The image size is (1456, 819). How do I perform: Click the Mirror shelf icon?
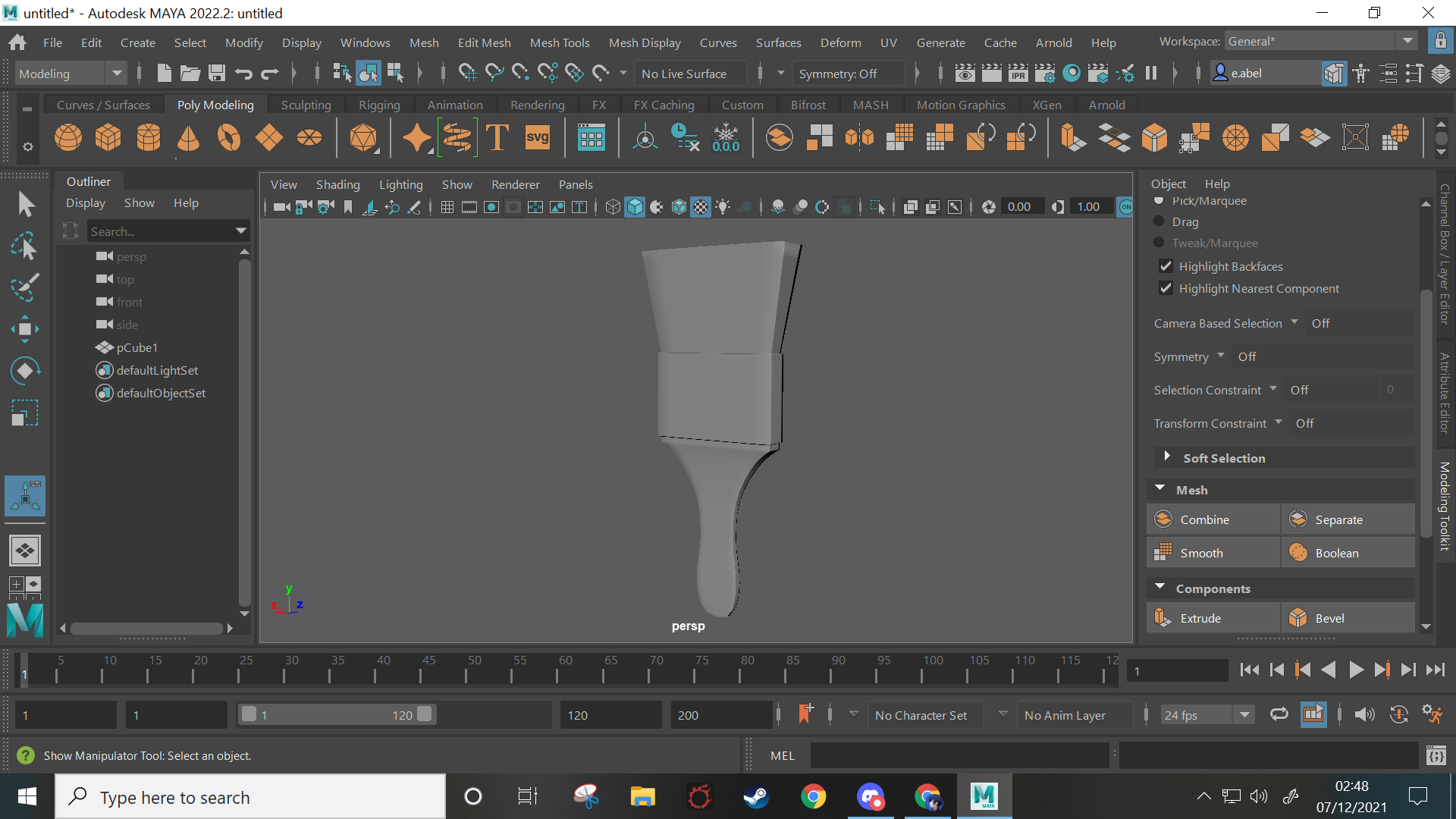860,138
